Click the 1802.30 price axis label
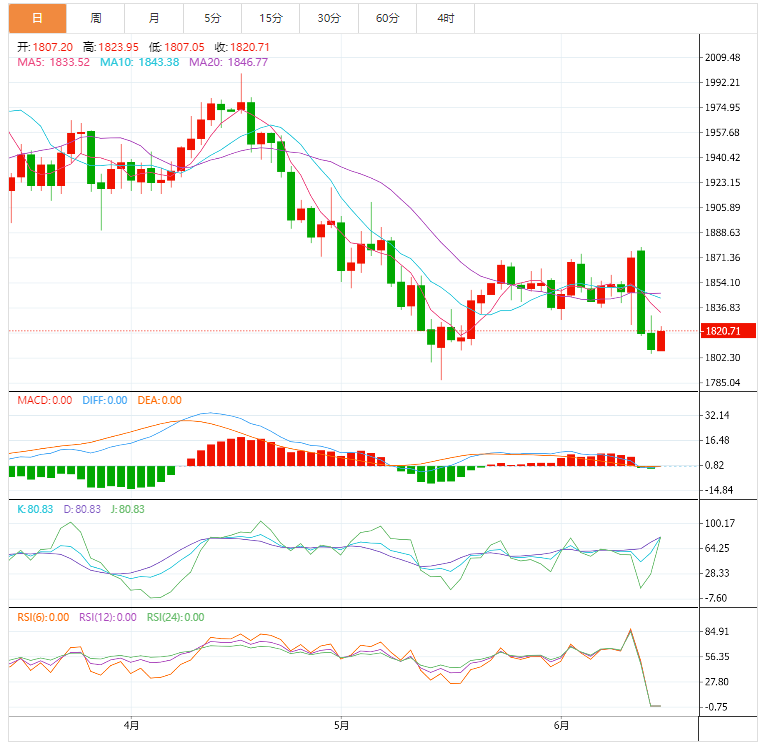This screenshot has height=752, width=764. (x=723, y=358)
